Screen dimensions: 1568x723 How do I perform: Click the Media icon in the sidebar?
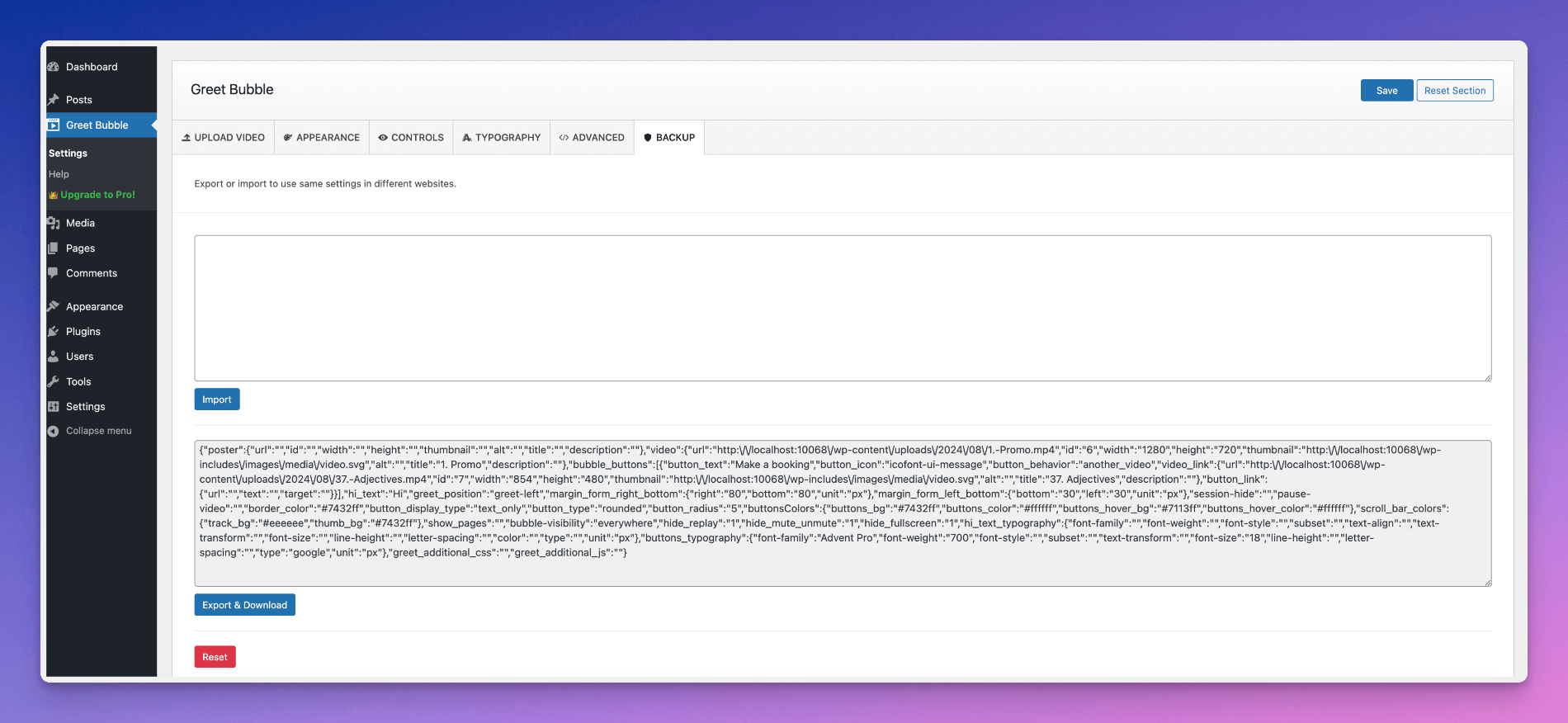pyautogui.click(x=53, y=223)
